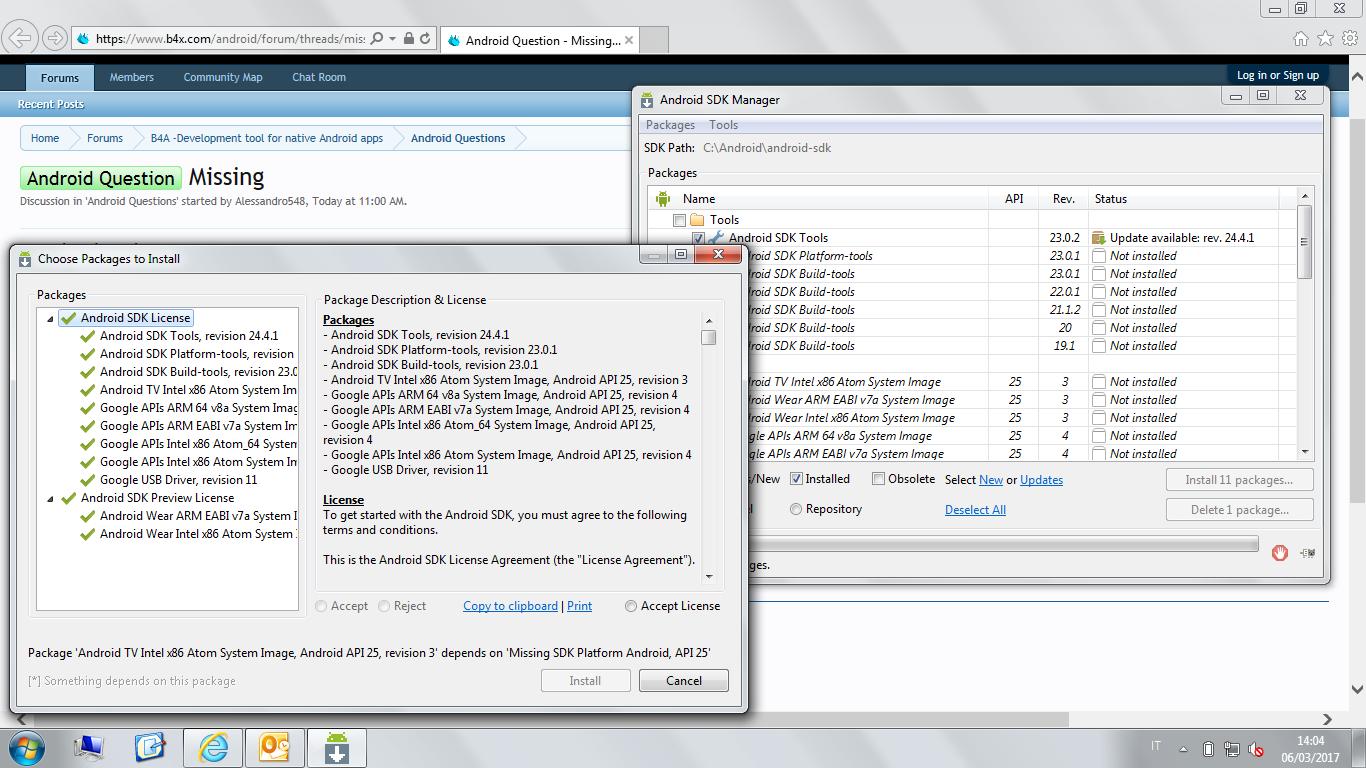Open the computer icon on the taskbar

[x=89, y=748]
